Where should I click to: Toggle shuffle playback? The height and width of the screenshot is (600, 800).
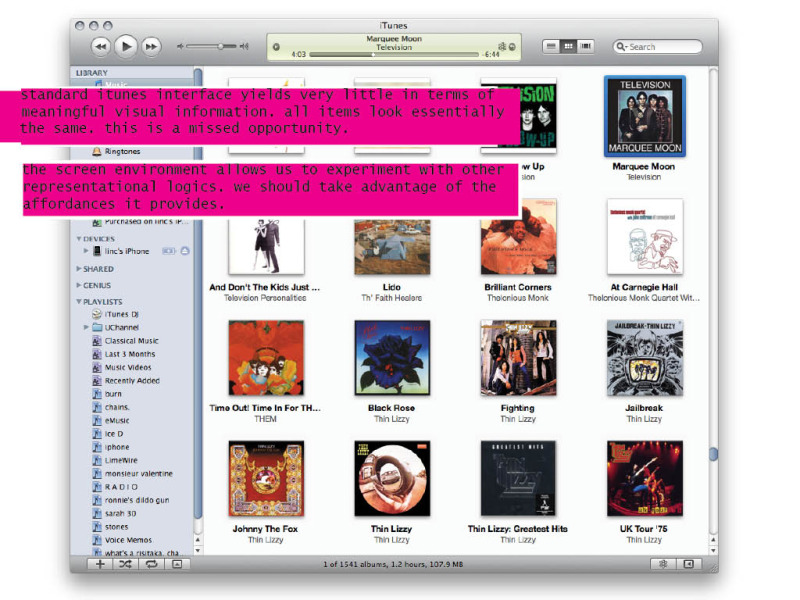126,564
